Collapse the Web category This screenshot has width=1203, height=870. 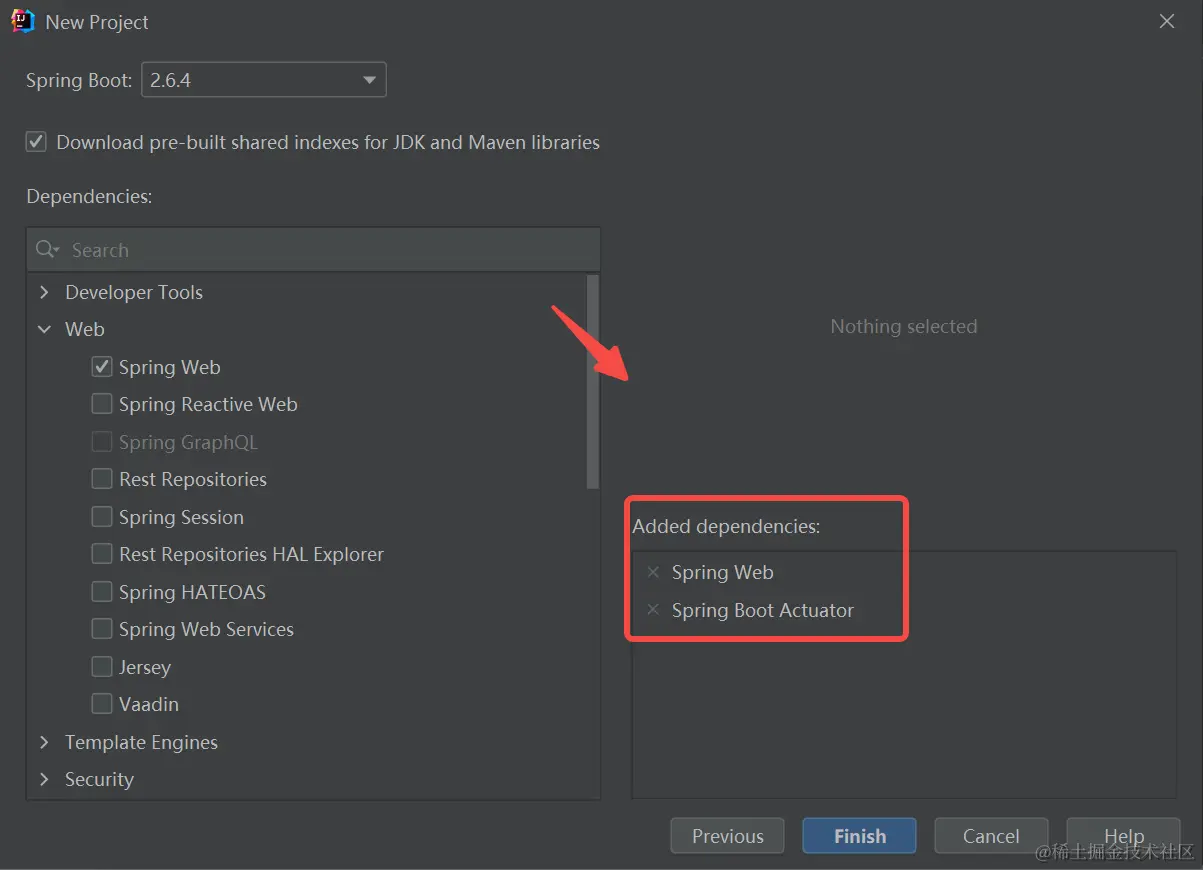point(44,329)
